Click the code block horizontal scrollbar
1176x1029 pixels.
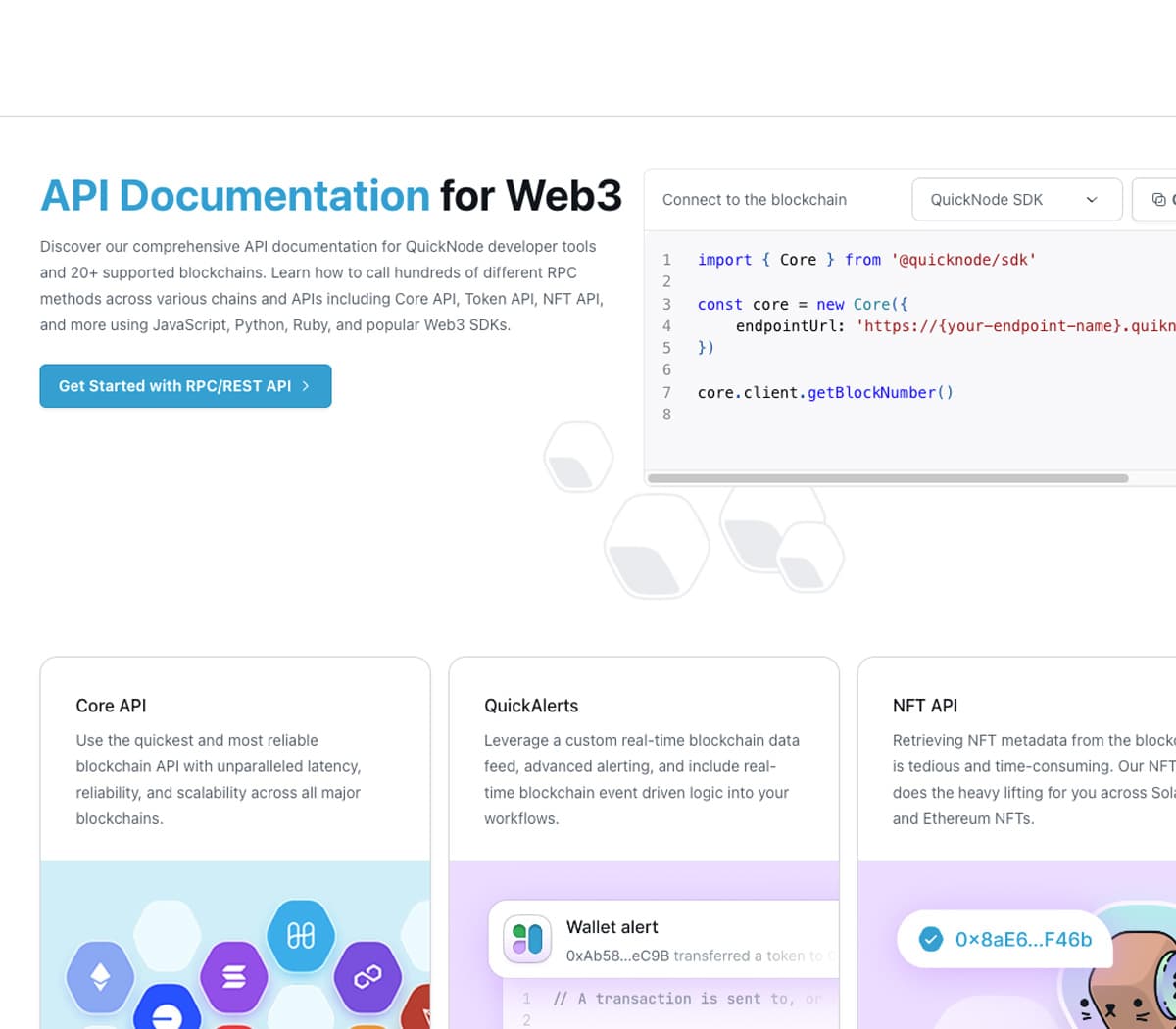888,478
